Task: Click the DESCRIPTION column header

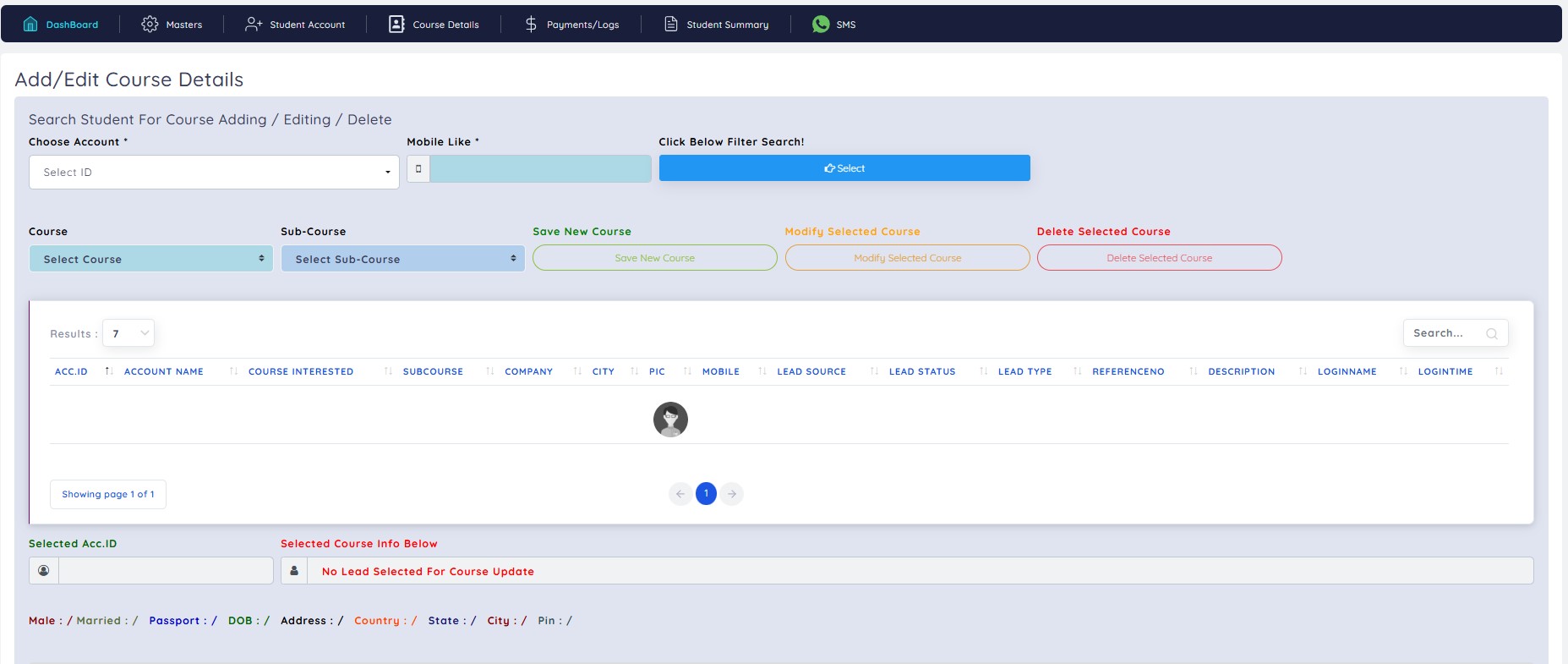Action: click(1241, 371)
